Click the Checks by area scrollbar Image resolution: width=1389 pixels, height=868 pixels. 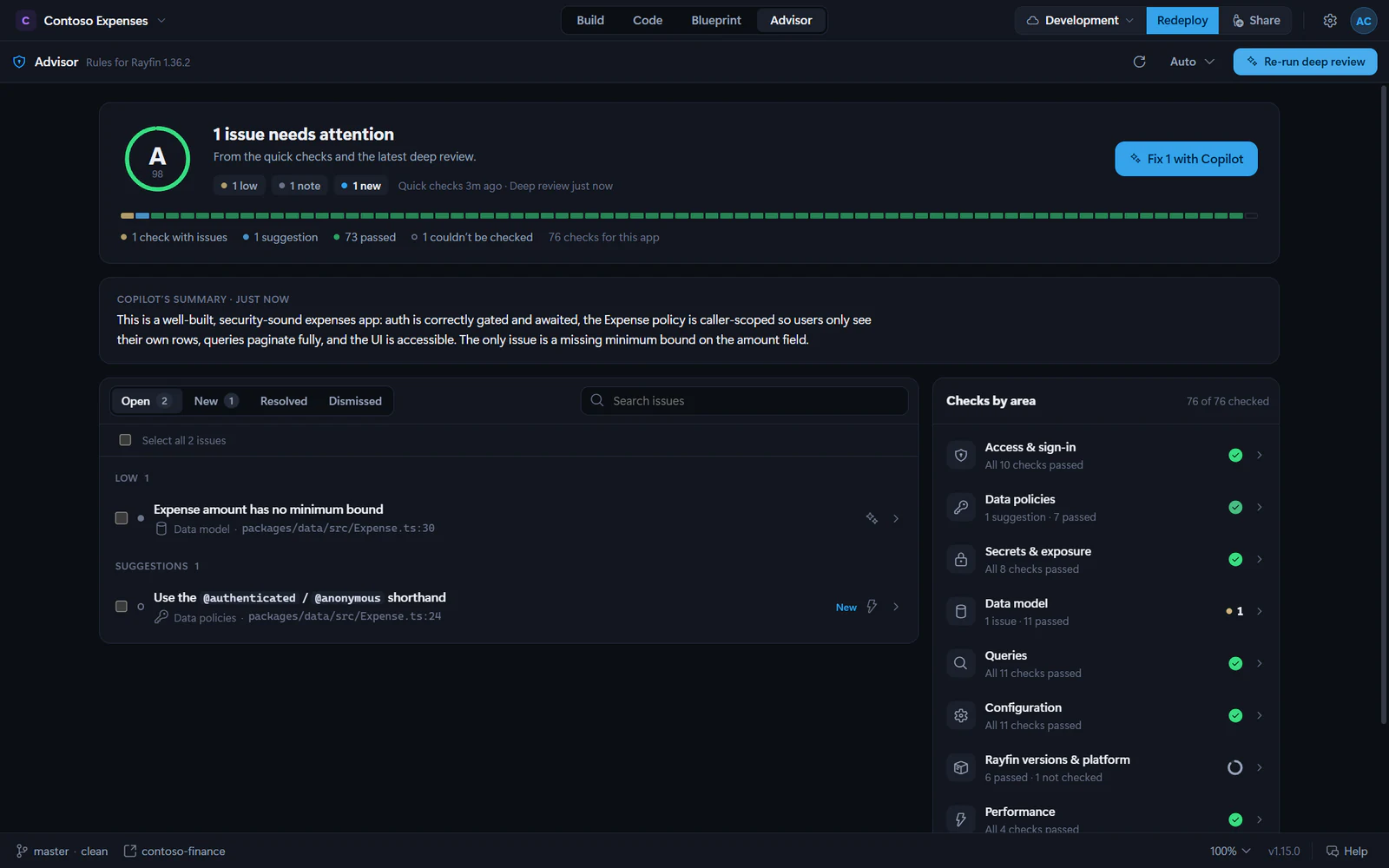[1384, 404]
